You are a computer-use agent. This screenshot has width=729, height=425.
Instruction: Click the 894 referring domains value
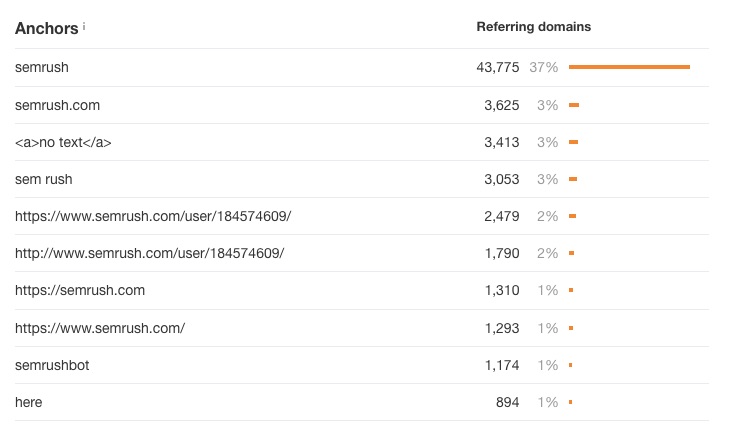(507, 402)
